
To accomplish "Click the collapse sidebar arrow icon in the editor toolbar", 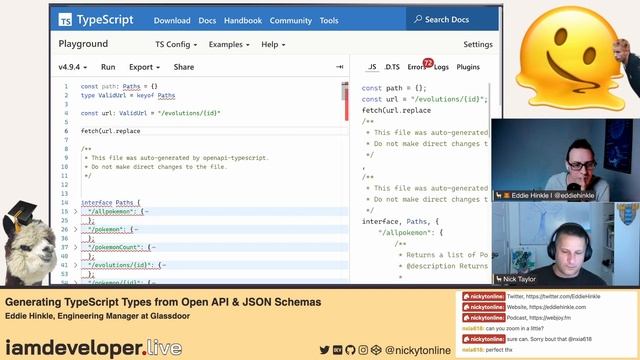I will coord(339,67).
